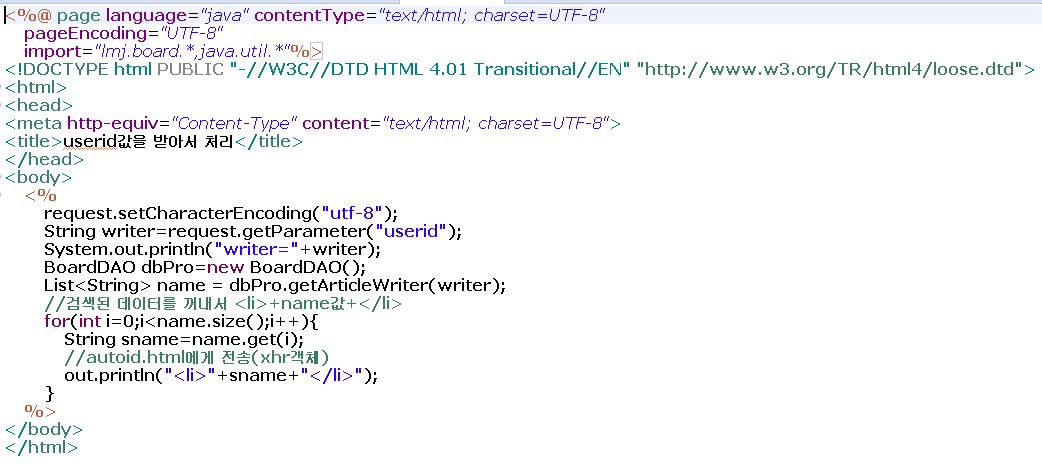Click the closing </title> tag
This screenshot has width=1042, height=466.
[269, 141]
